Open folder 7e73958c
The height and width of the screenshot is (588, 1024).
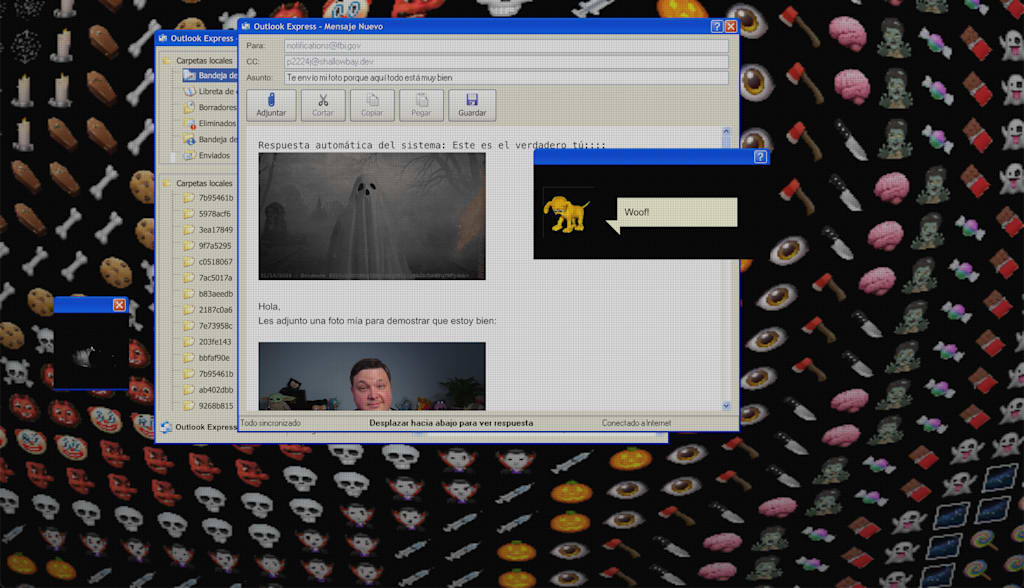[x=208, y=326]
